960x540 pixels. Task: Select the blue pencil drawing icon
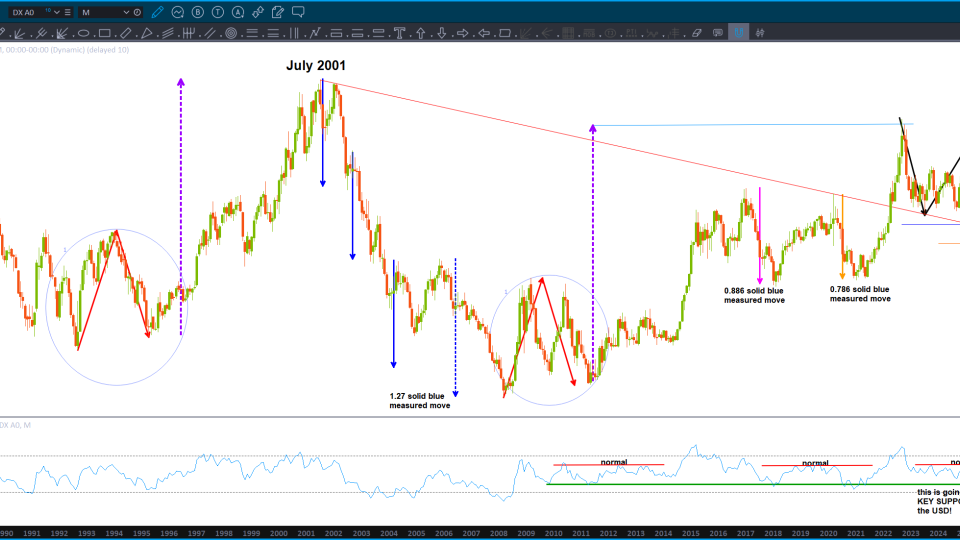[157, 12]
